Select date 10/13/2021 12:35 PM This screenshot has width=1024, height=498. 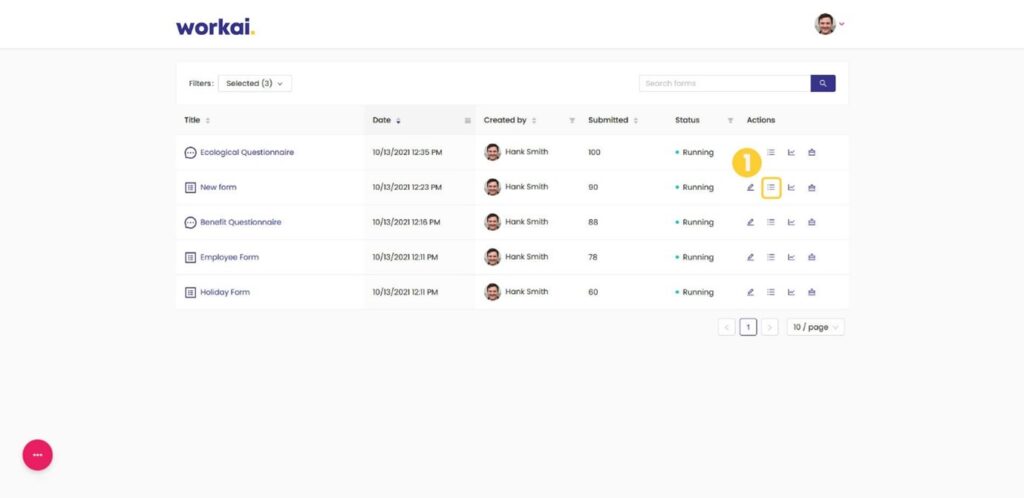407,152
